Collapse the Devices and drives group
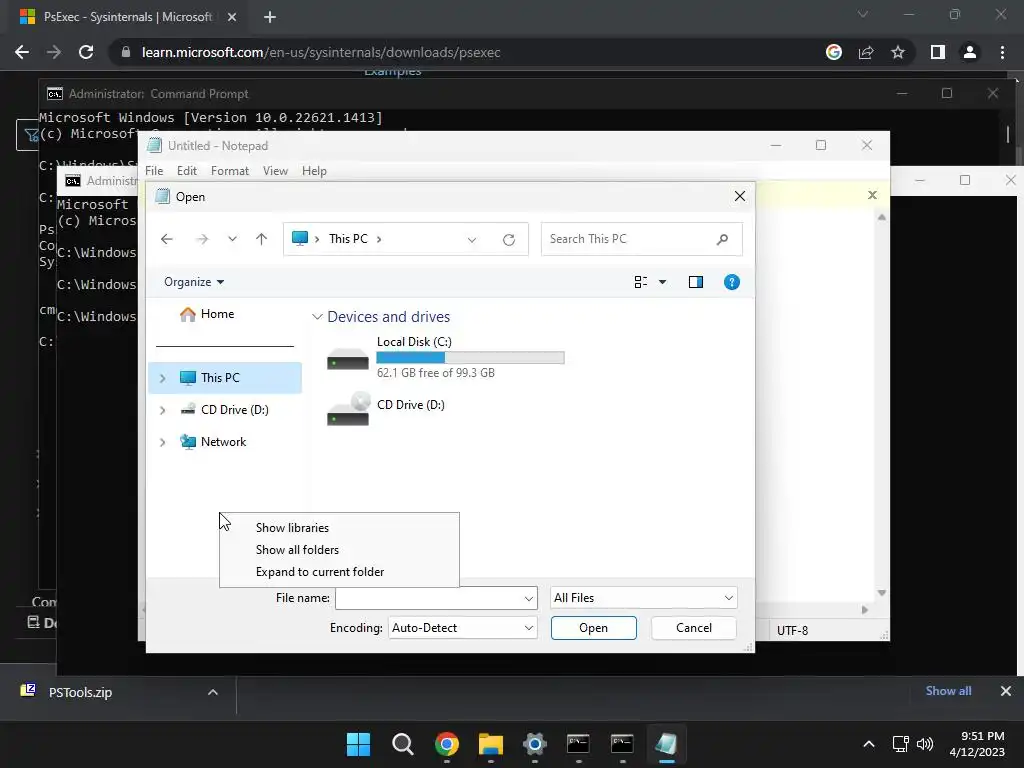This screenshot has height=768, width=1024. [317, 317]
